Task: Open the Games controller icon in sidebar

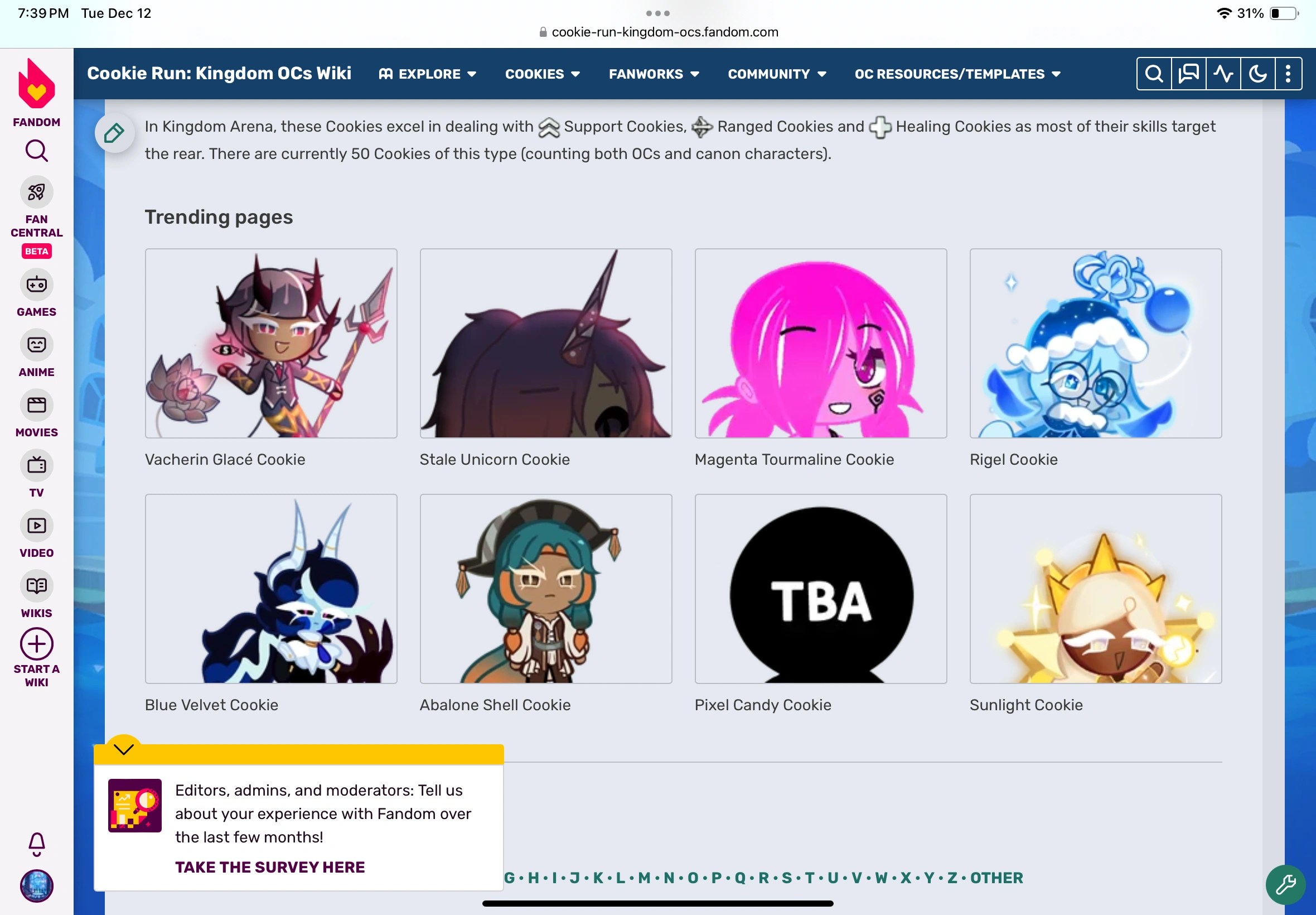Action: 37,285
